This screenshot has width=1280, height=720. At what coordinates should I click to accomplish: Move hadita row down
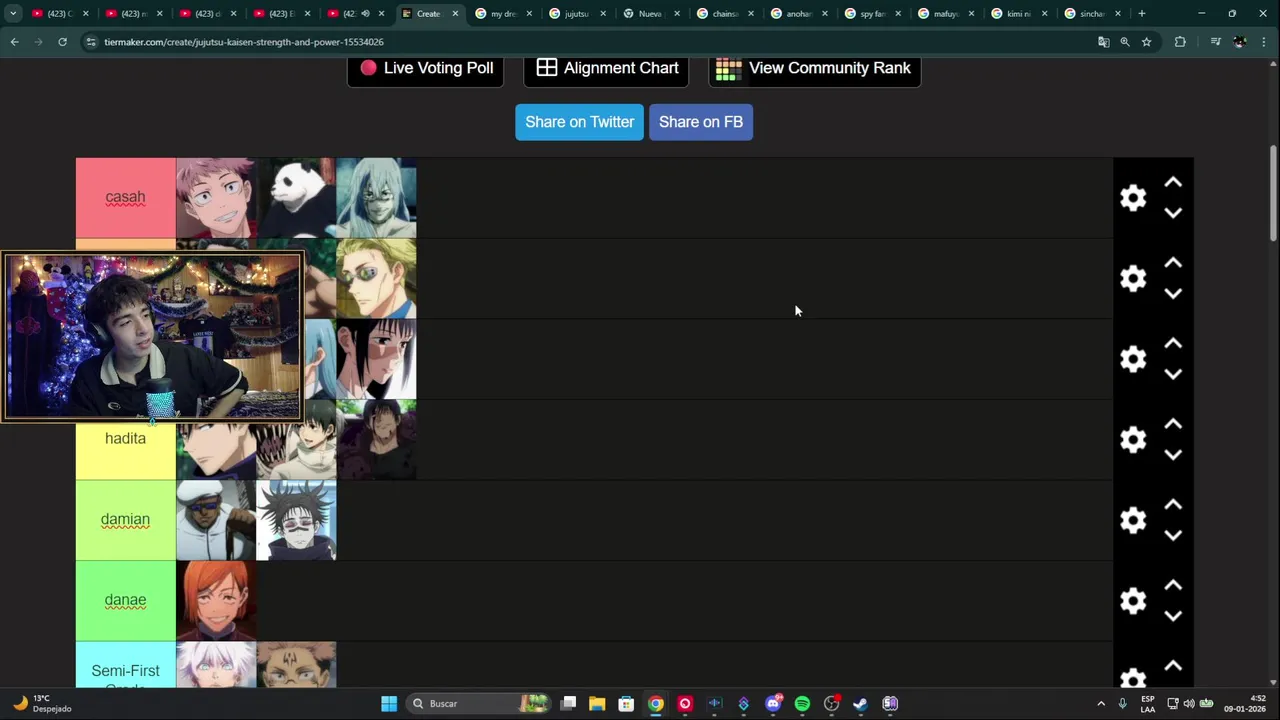(1173, 455)
